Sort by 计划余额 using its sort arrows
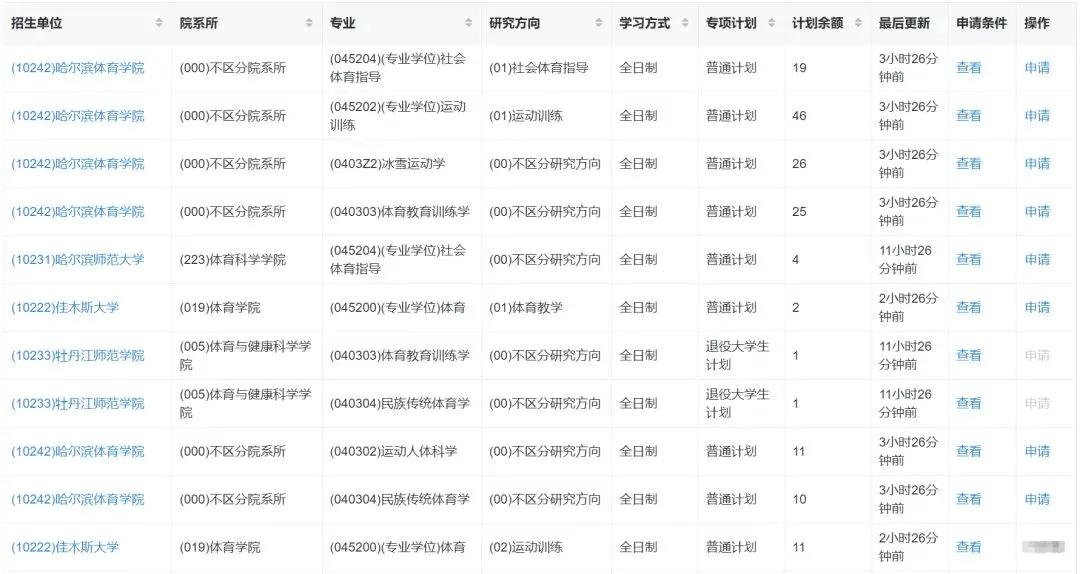The width and height of the screenshot is (1080, 574). point(858,23)
